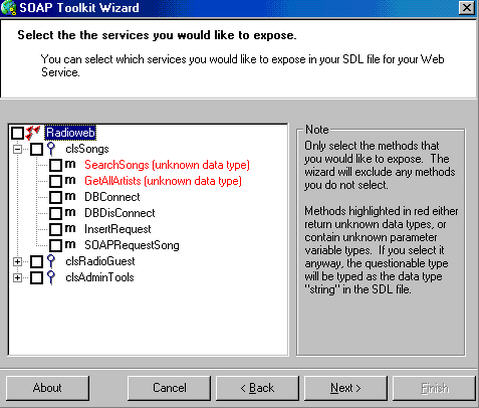Screen dimensions: 479x408
Task: Click the clsSongs class pin icon
Action: [51, 149]
